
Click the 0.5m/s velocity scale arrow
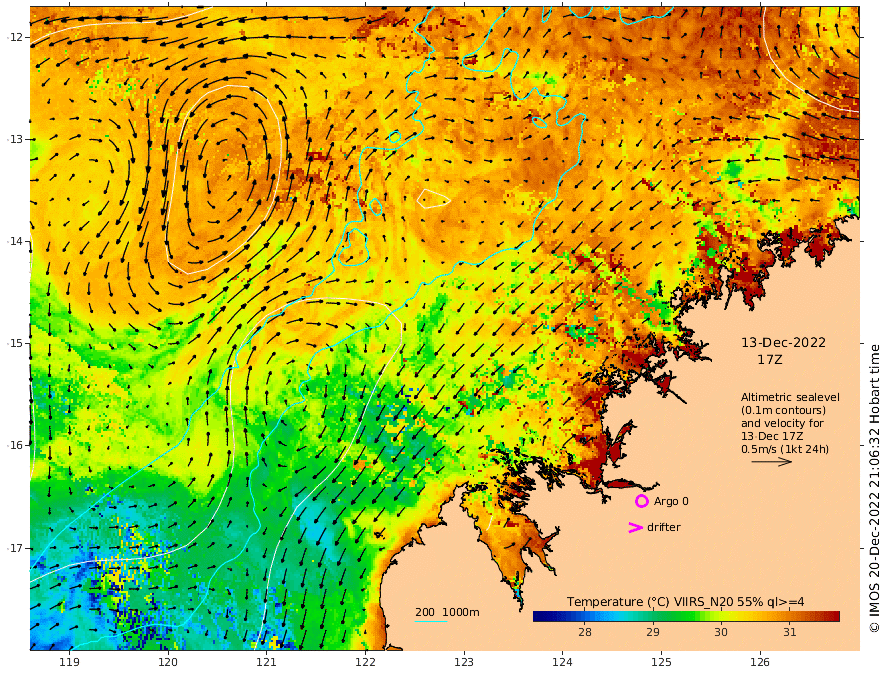772,462
